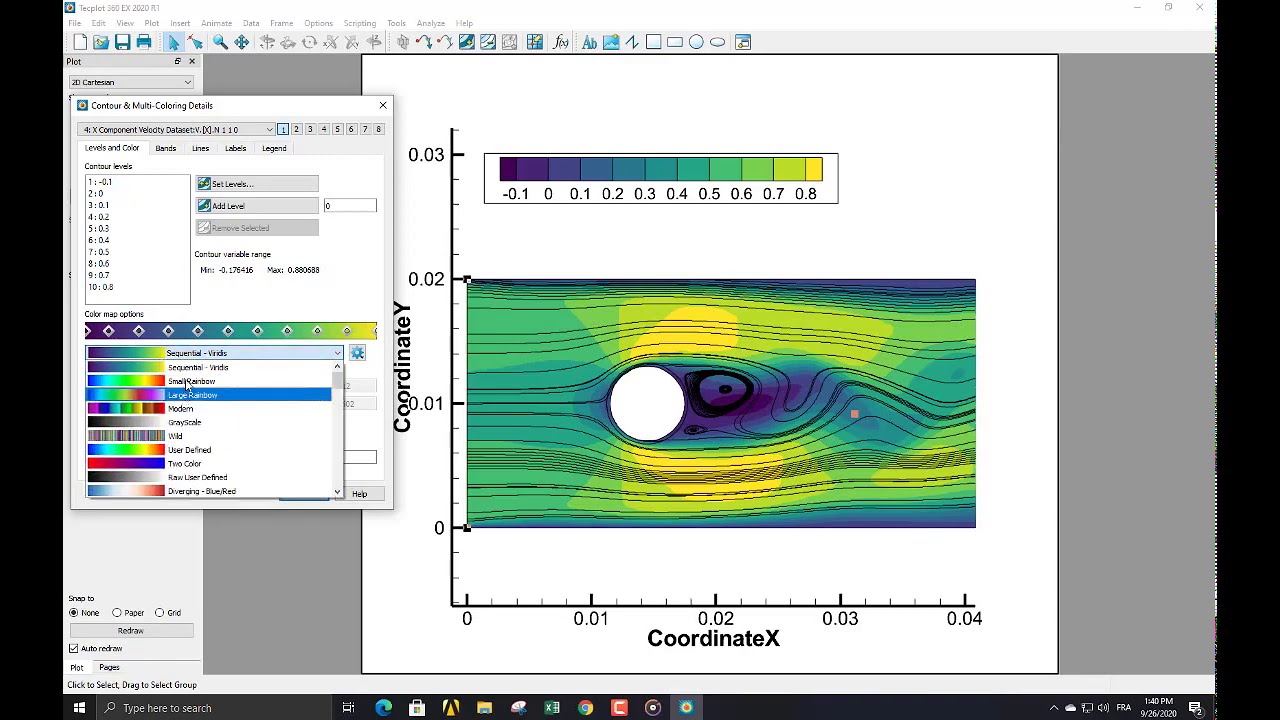Open Microsoft Edge from taskbar
Screen dimensions: 1280x720
point(383,708)
